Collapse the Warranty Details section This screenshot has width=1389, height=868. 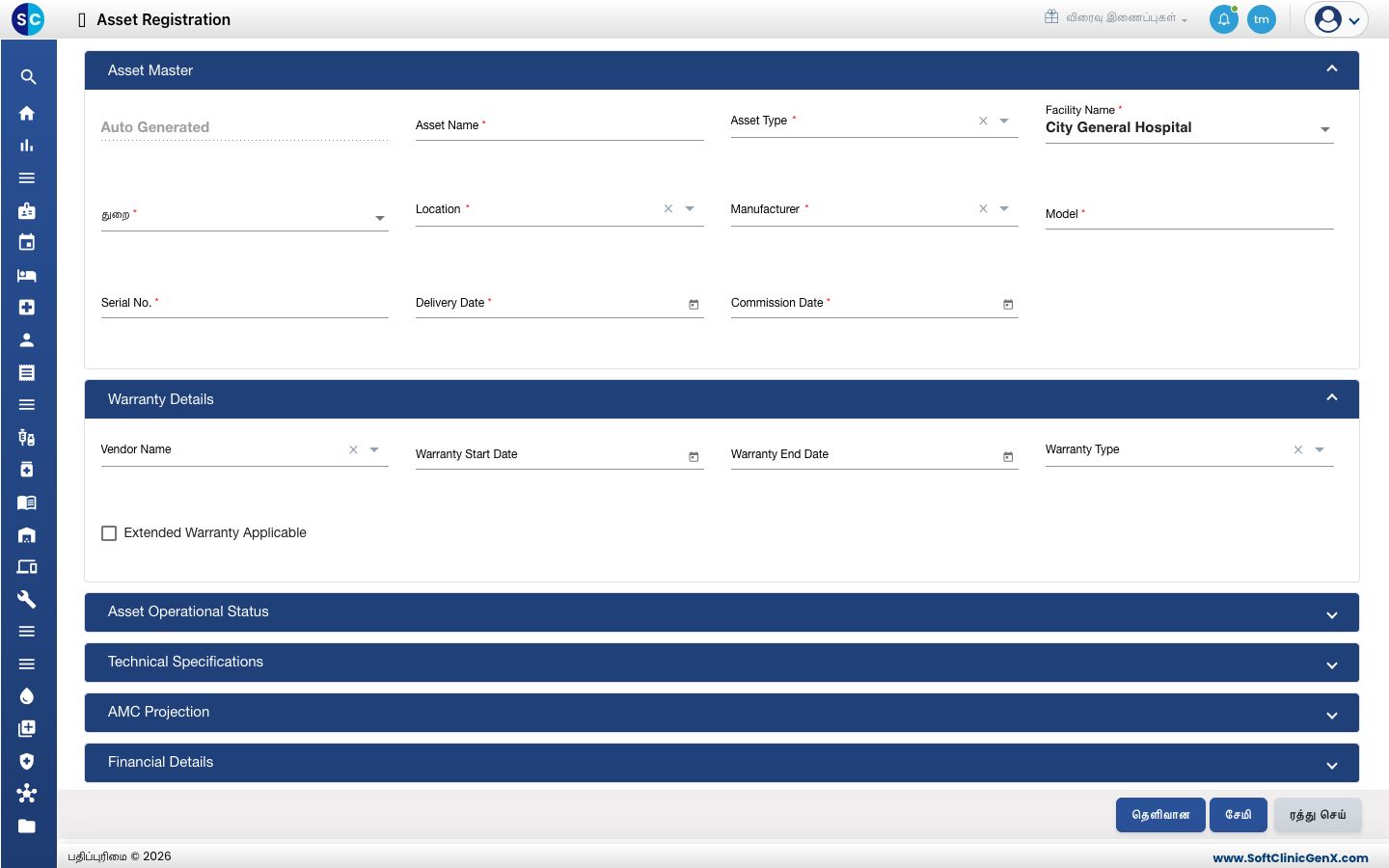coord(1332,398)
